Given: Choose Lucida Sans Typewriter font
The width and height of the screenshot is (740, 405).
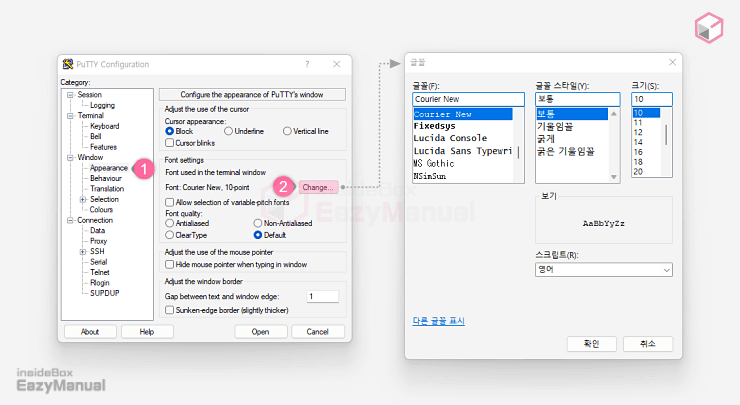Looking at the screenshot, I should [x=463, y=151].
